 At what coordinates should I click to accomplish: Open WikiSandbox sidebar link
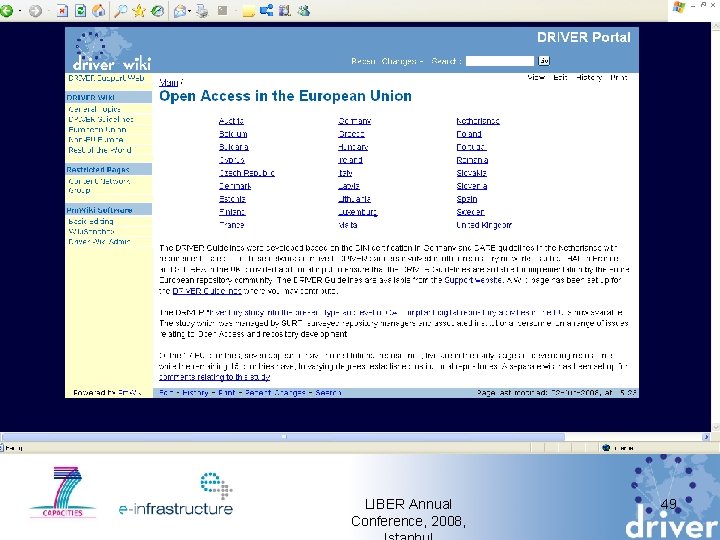tap(91, 231)
